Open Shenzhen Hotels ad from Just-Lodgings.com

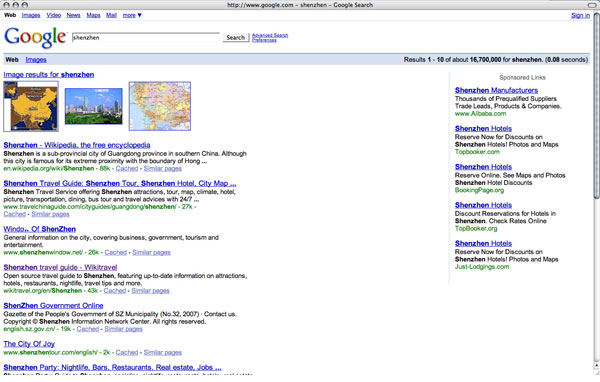pos(483,243)
